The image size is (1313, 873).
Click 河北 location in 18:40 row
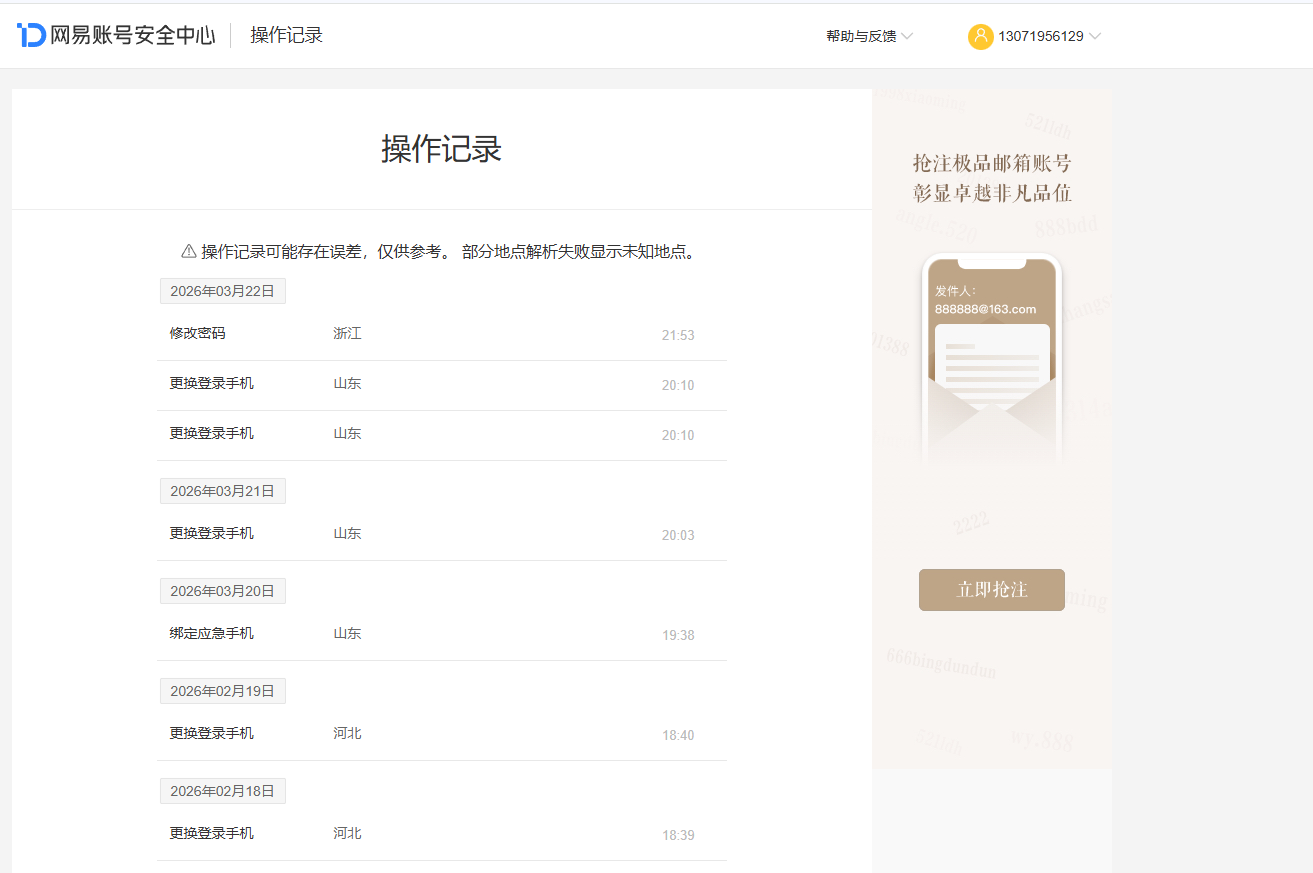click(x=347, y=733)
